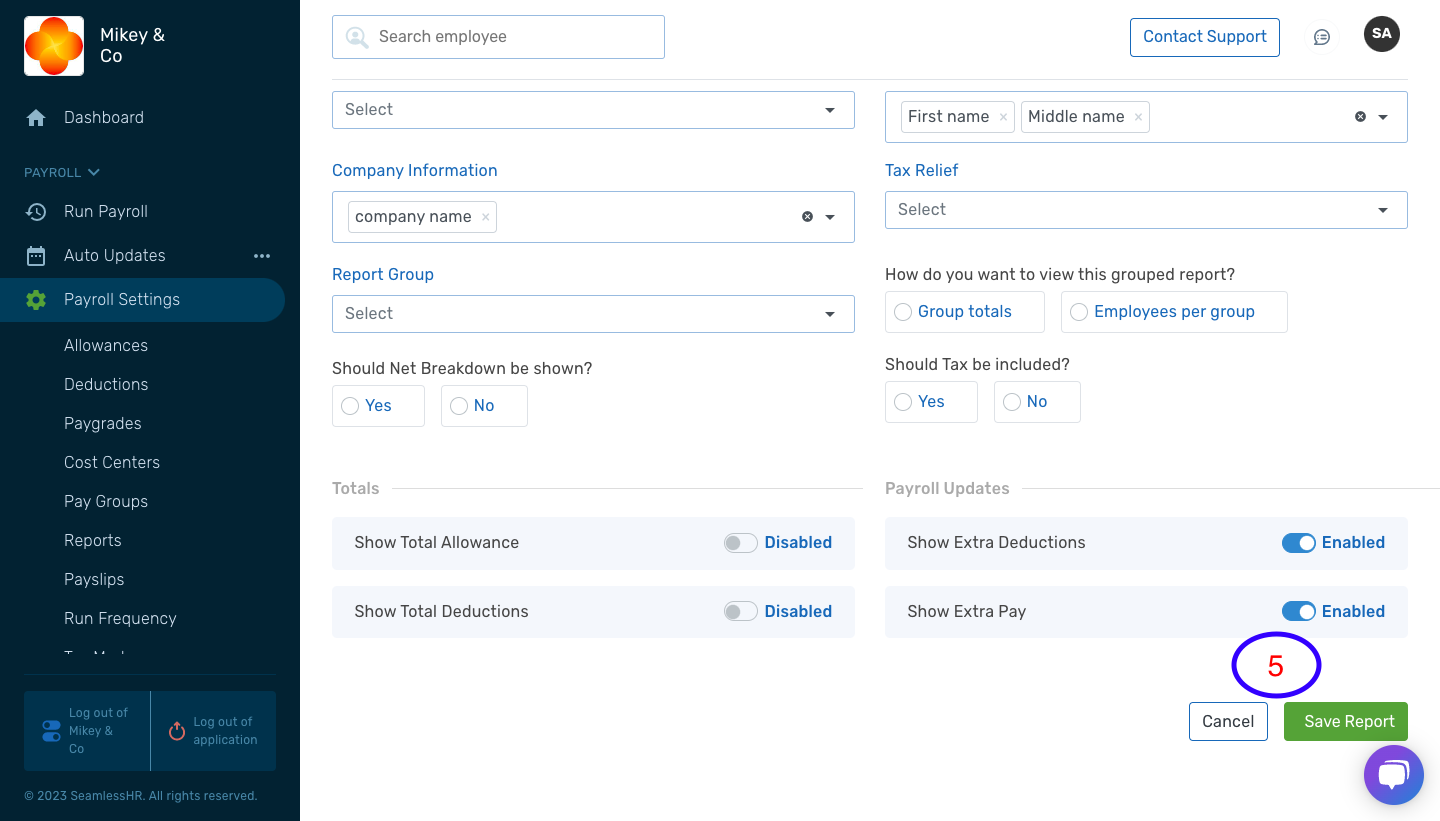
Task: Click the Save Report button
Action: click(1345, 721)
